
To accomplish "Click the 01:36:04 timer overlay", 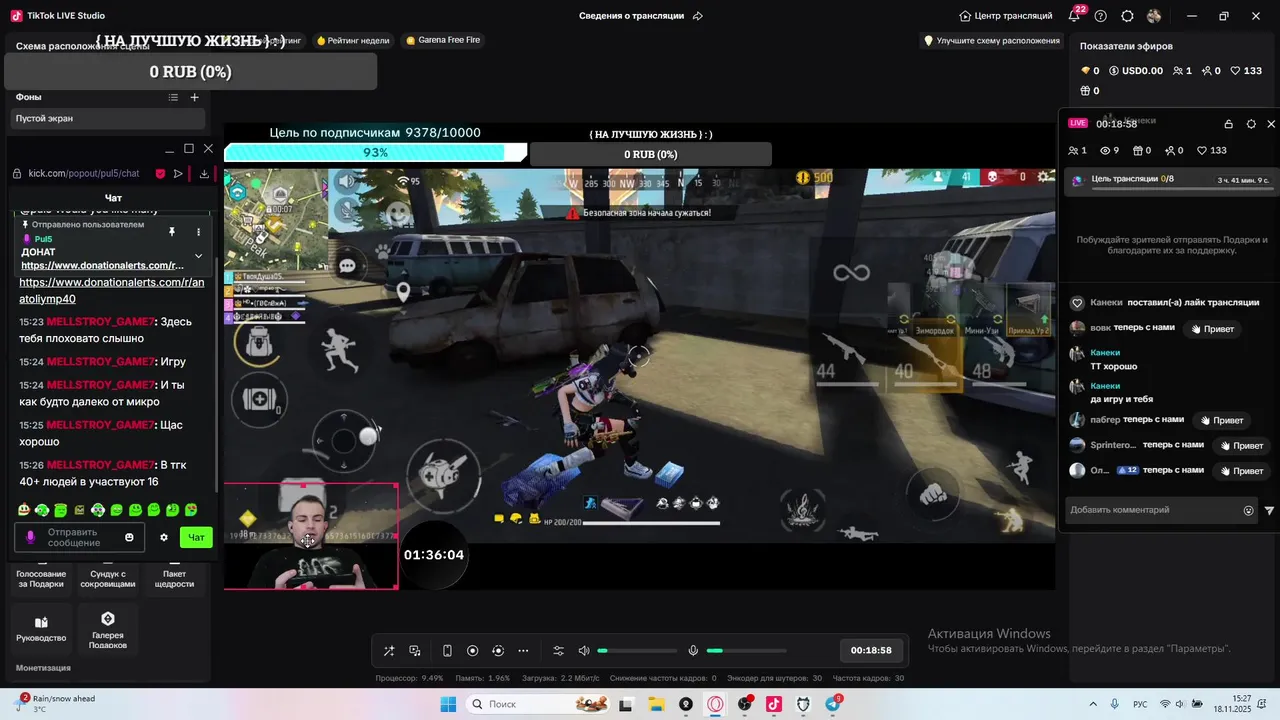I will [x=434, y=554].
